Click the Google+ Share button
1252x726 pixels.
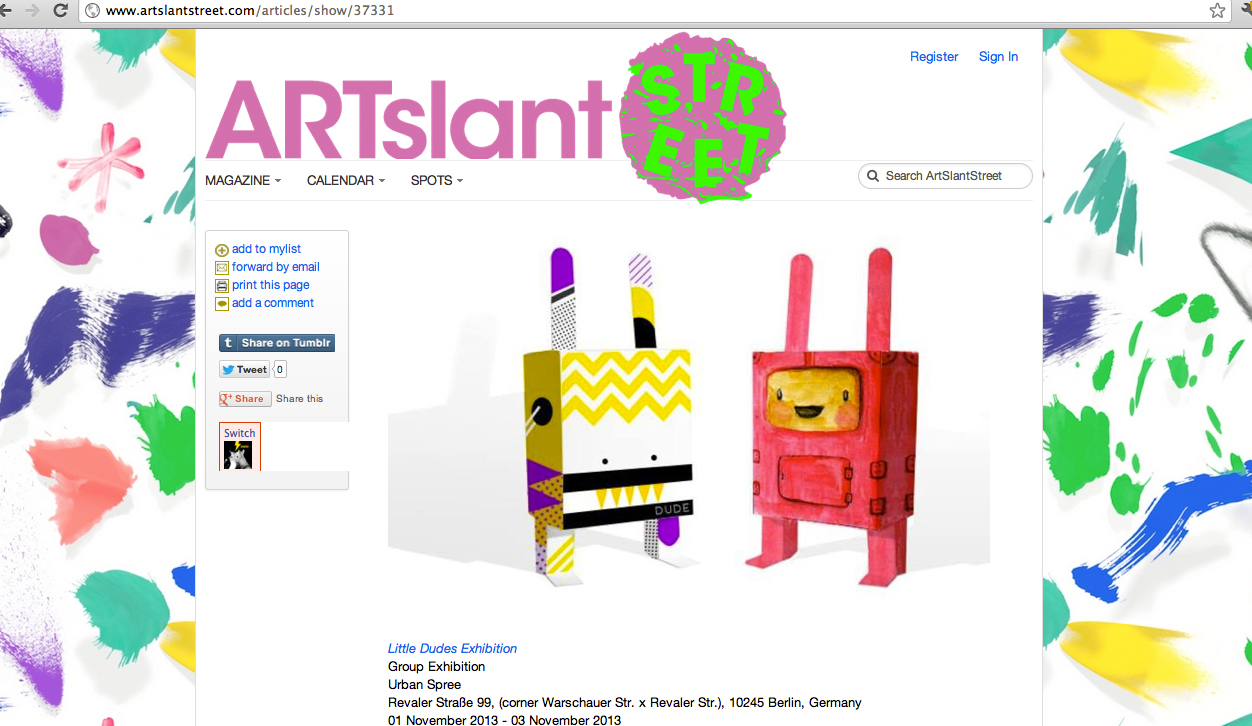[x=245, y=398]
